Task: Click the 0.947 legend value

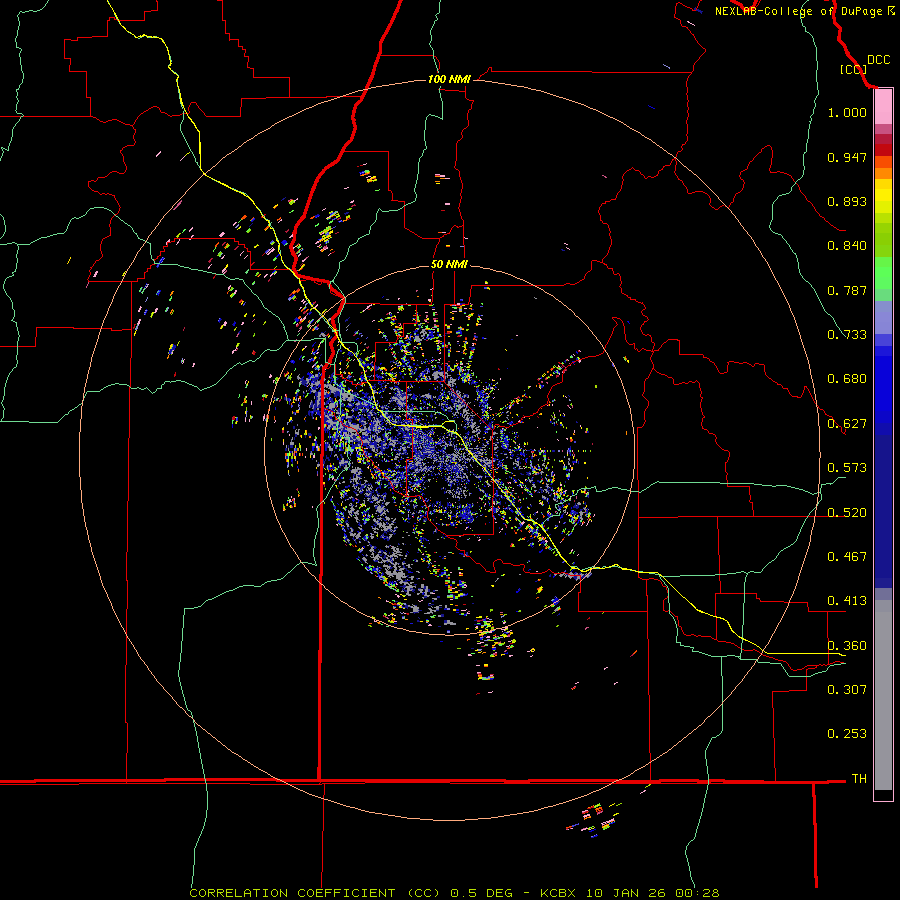Action: pyautogui.click(x=847, y=157)
